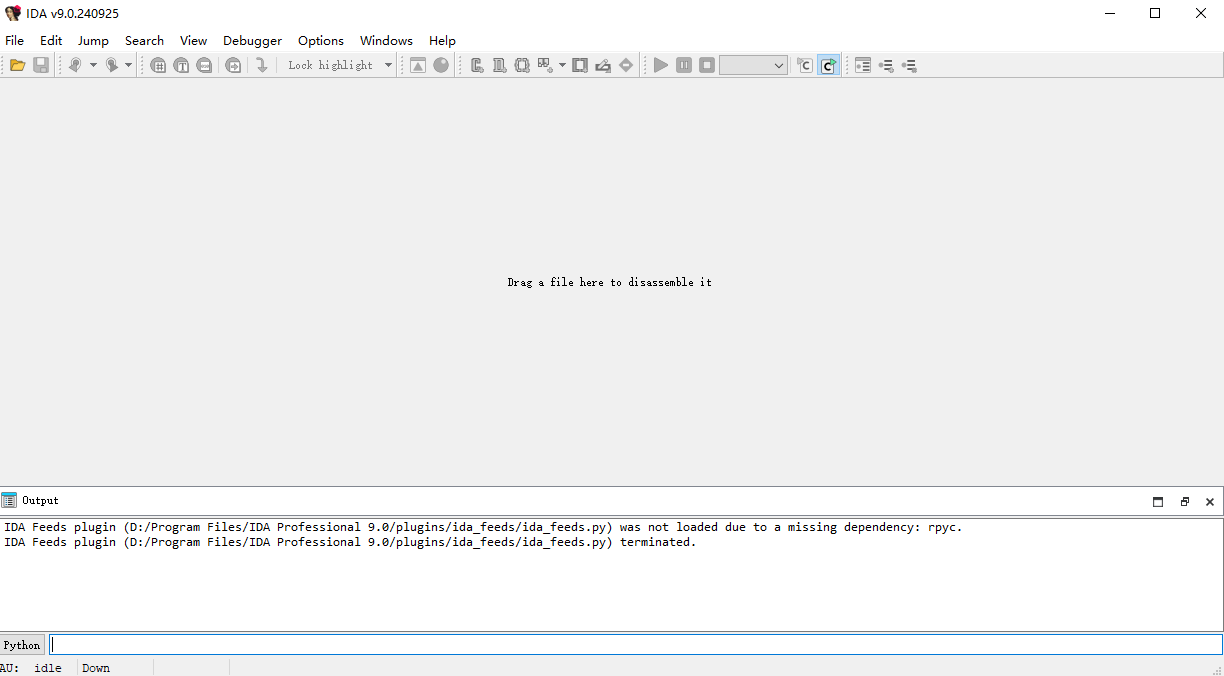This screenshot has height=676, width=1224.
Task: Minimize the IDA window
Action: click(x=1109, y=13)
